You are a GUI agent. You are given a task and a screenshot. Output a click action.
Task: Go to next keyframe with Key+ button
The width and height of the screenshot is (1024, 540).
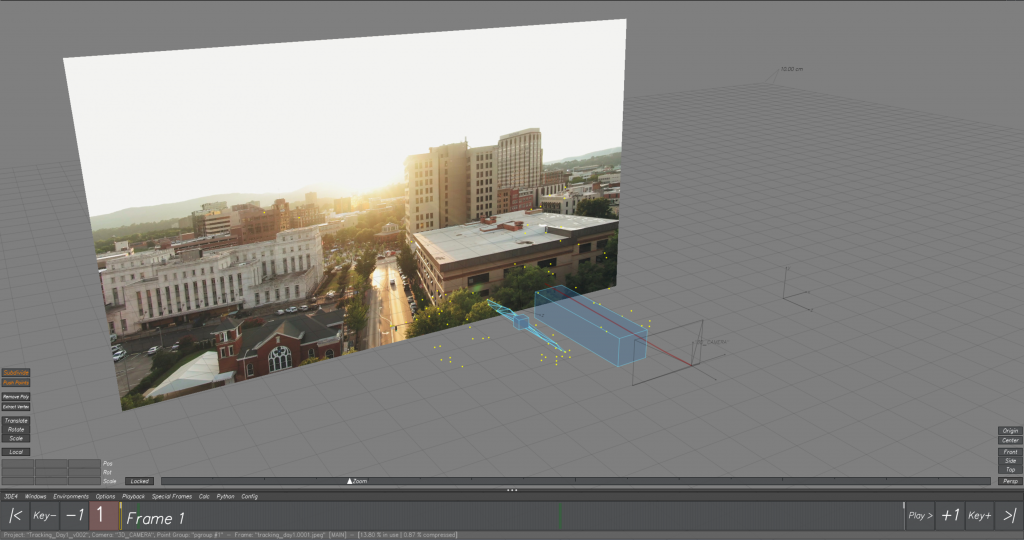coord(980,516)
